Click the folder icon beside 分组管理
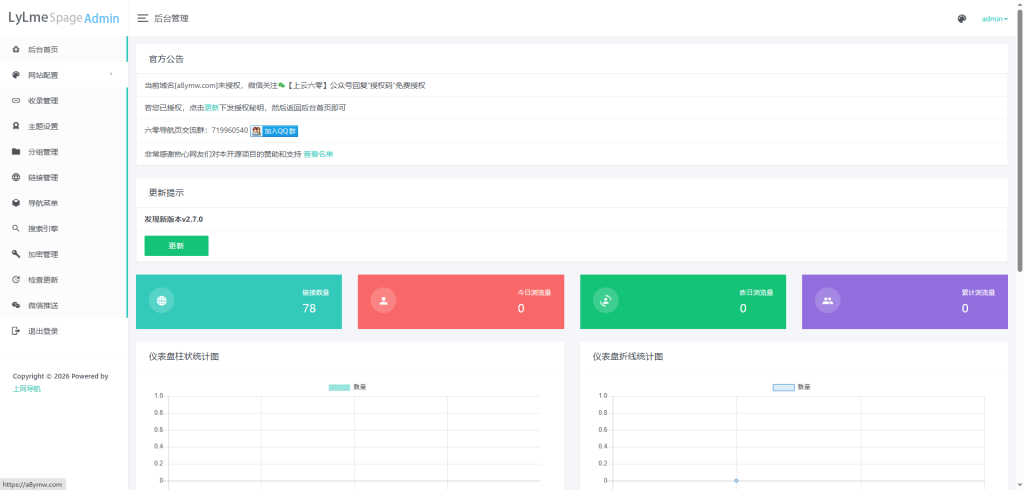Image resolution: width=1024 pixels, height=490 pixels. click(16, 152)
